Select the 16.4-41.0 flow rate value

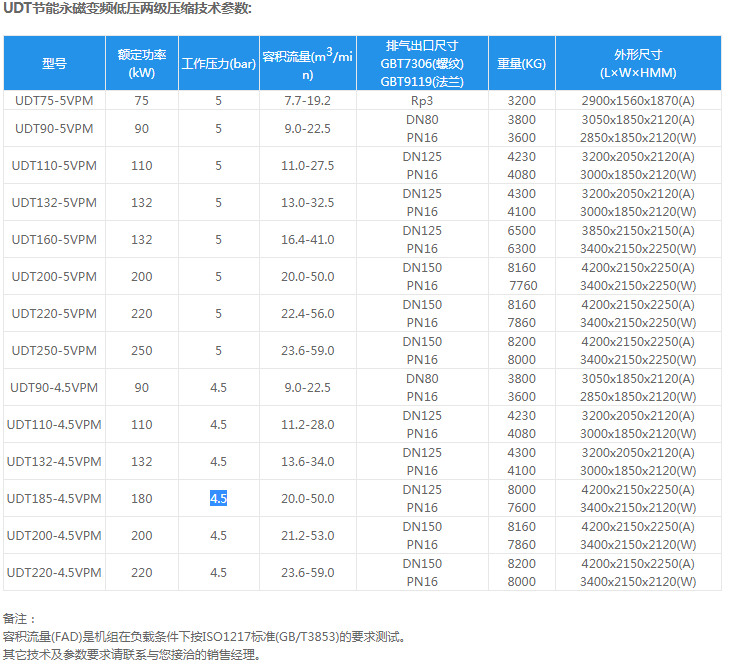click(x=307, y=239)
